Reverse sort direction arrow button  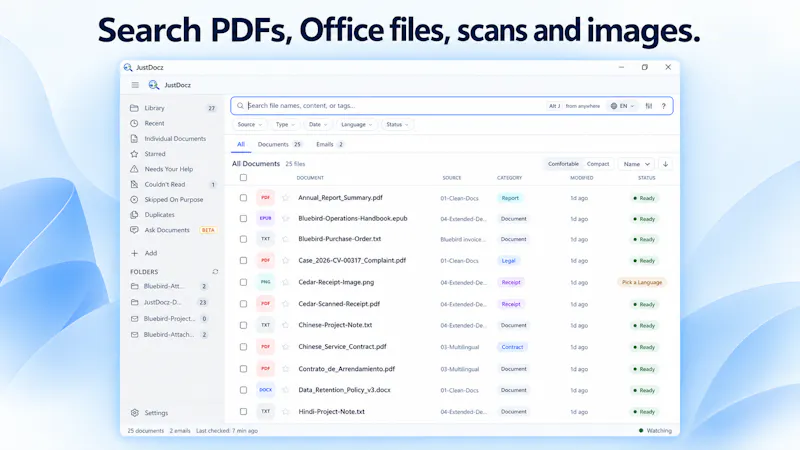click(x=665, y=164)
